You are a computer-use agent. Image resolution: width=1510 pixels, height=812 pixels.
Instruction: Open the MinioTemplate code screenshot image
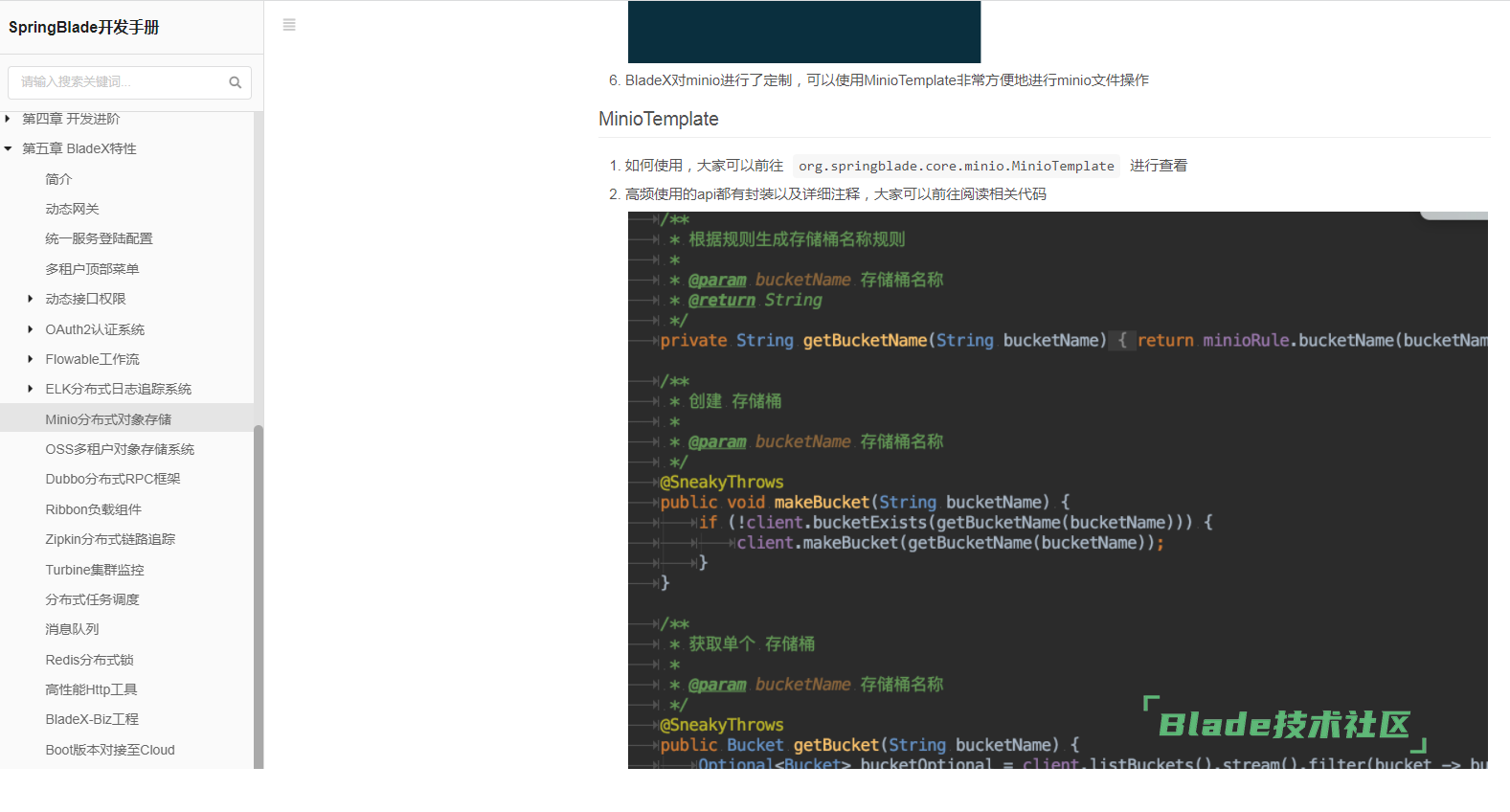coord(1058,490)
